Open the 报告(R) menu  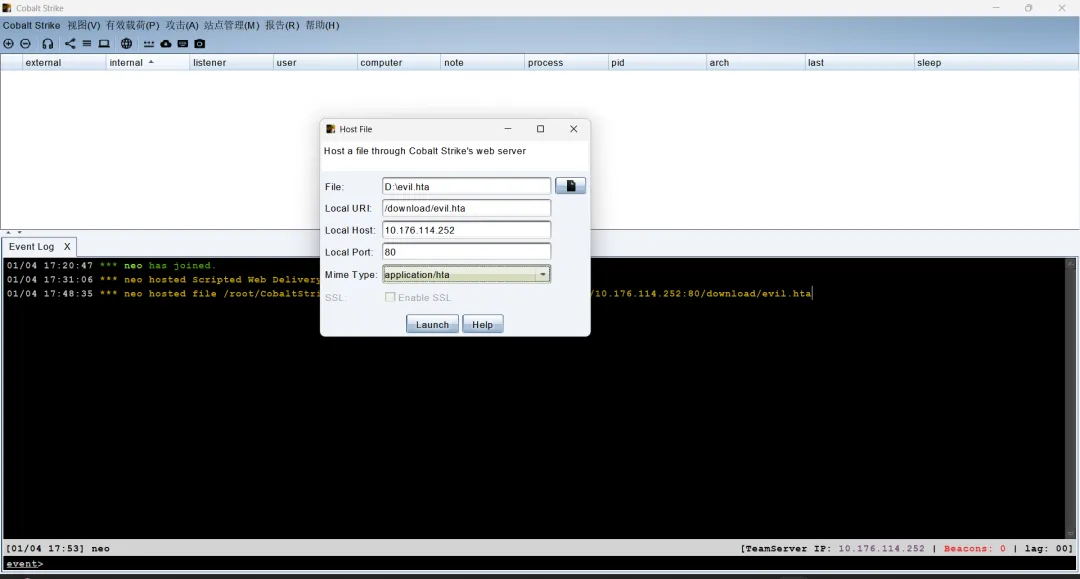pos(282,25)
